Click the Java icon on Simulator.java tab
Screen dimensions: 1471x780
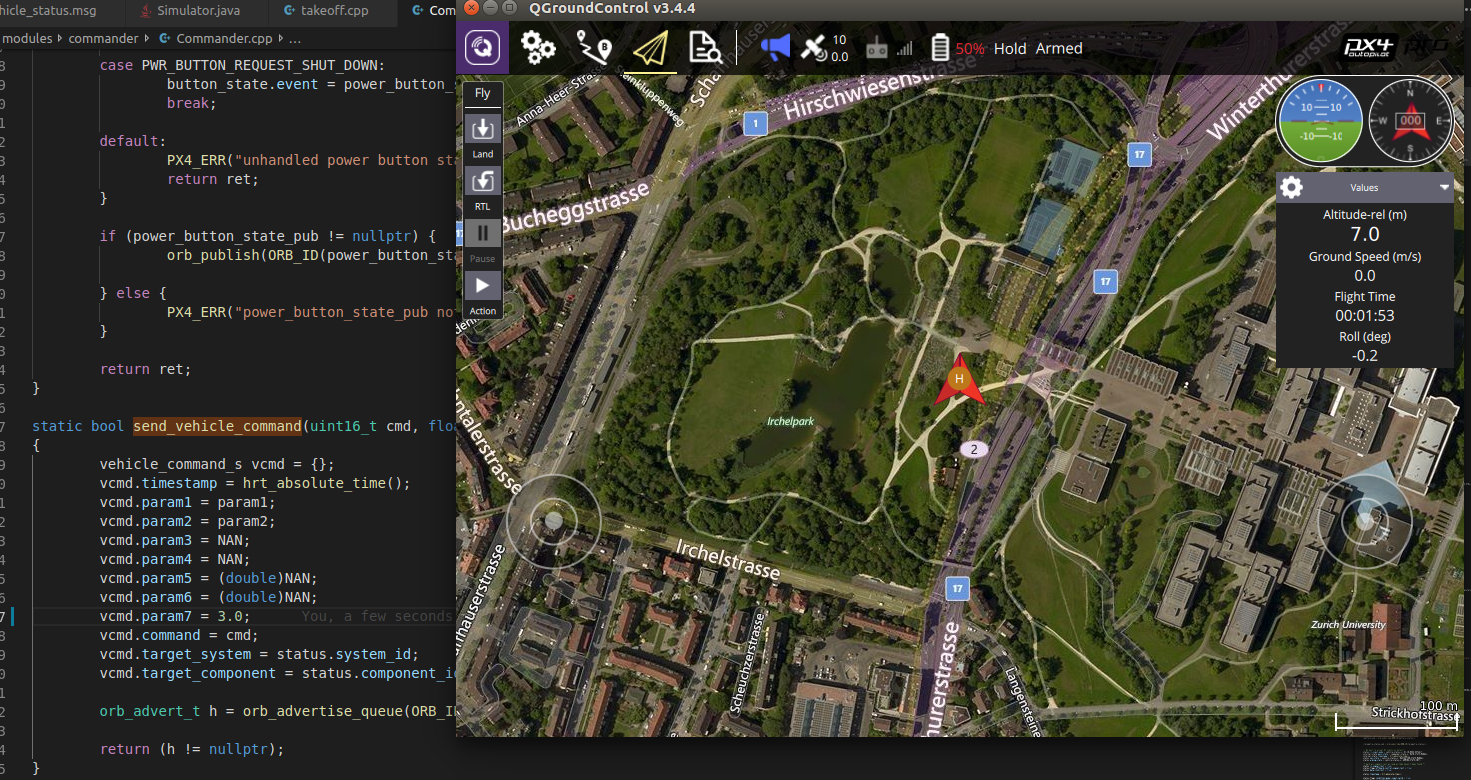[x=148, y=11]
